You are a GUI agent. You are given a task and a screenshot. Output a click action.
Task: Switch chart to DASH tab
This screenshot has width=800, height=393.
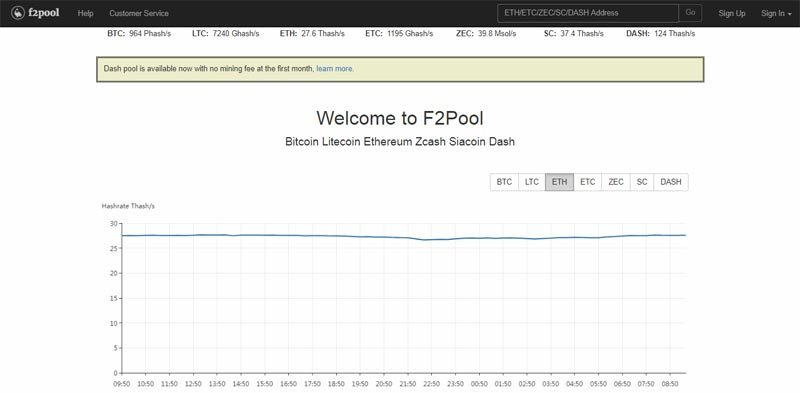point(670,182)
